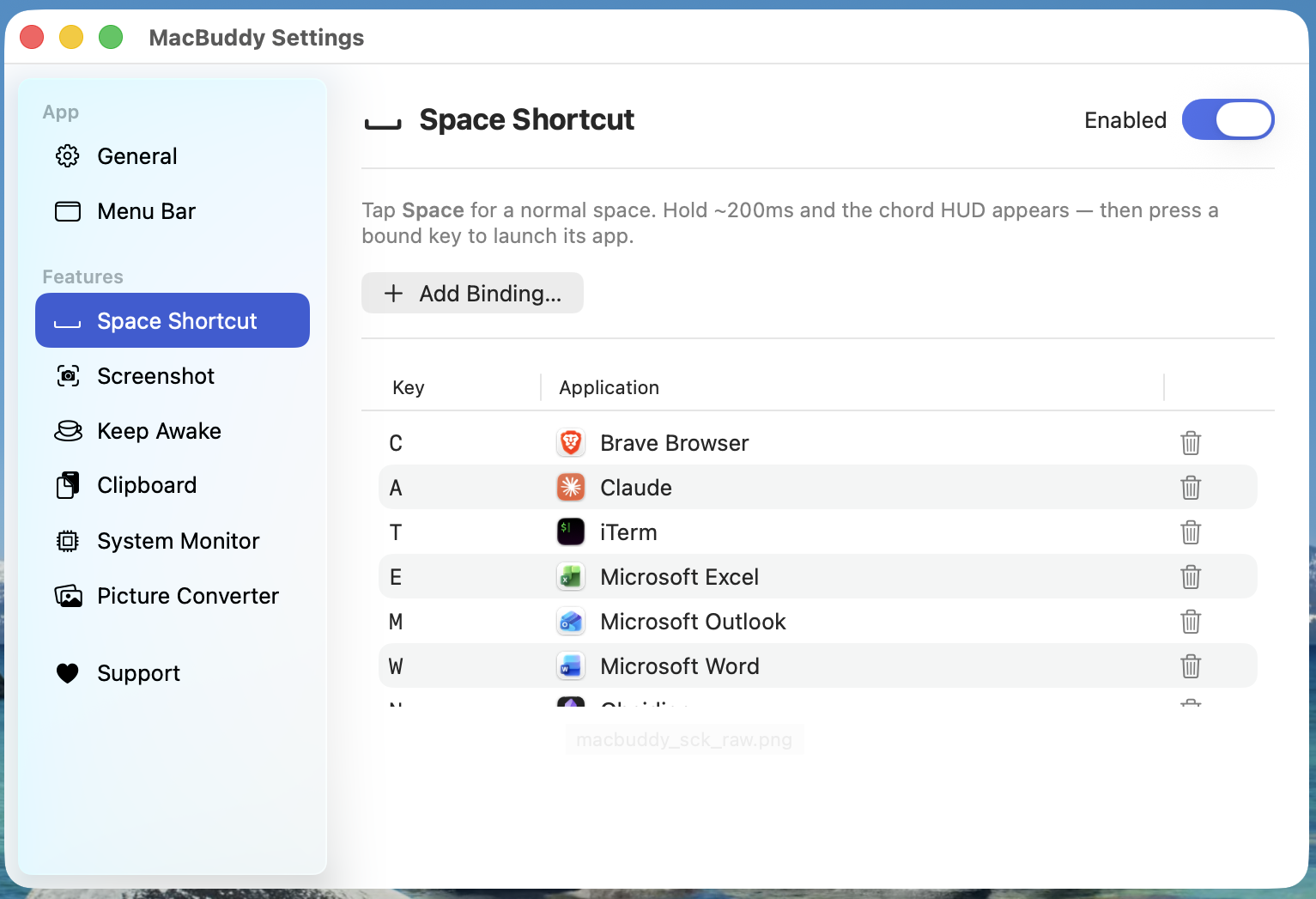This screenshot has width=1316, height=899.
Task: Go to the Screenshot feature settings
Action: pyautogui.click(x=173, y=376)
